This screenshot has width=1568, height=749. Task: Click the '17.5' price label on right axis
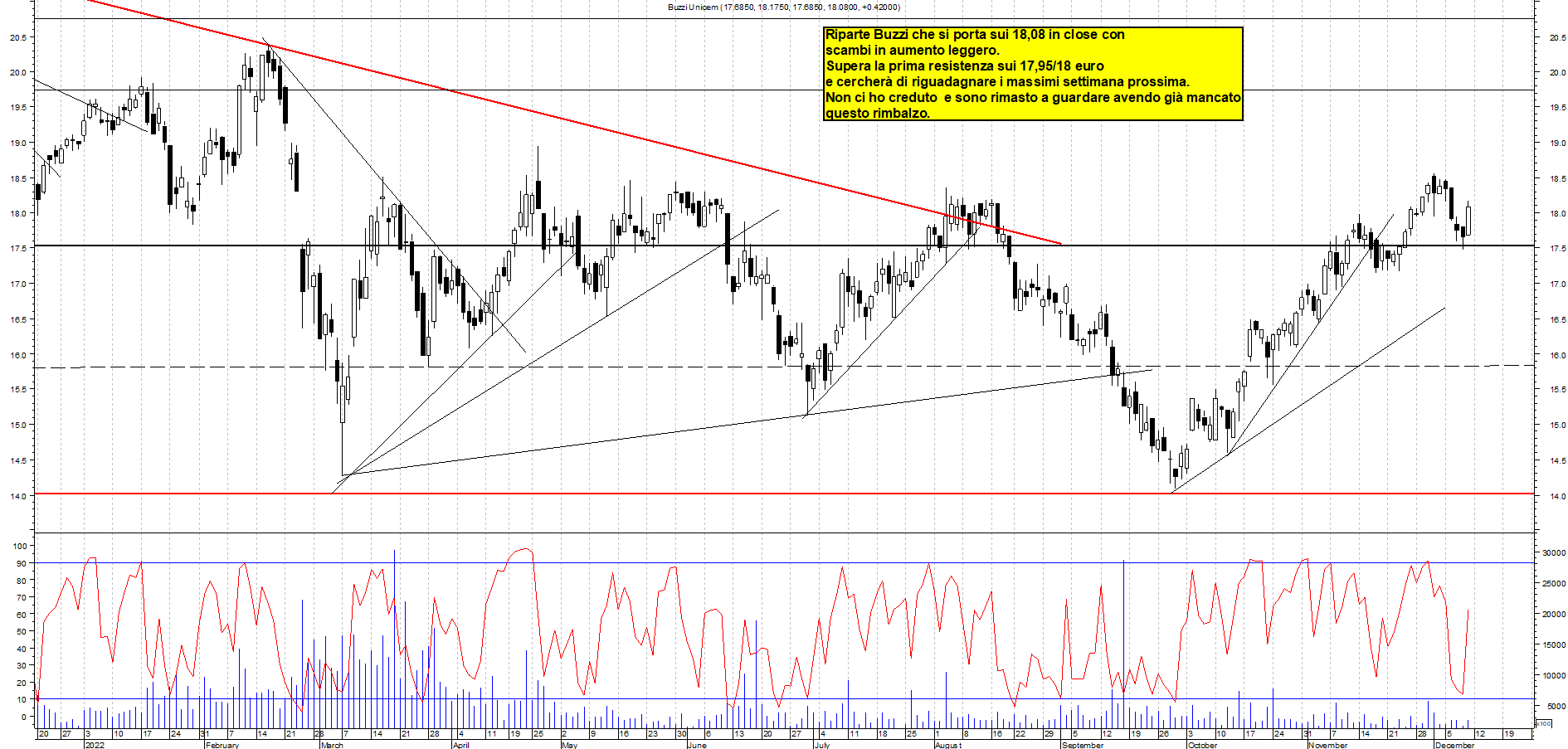(x=1557, y=249)
